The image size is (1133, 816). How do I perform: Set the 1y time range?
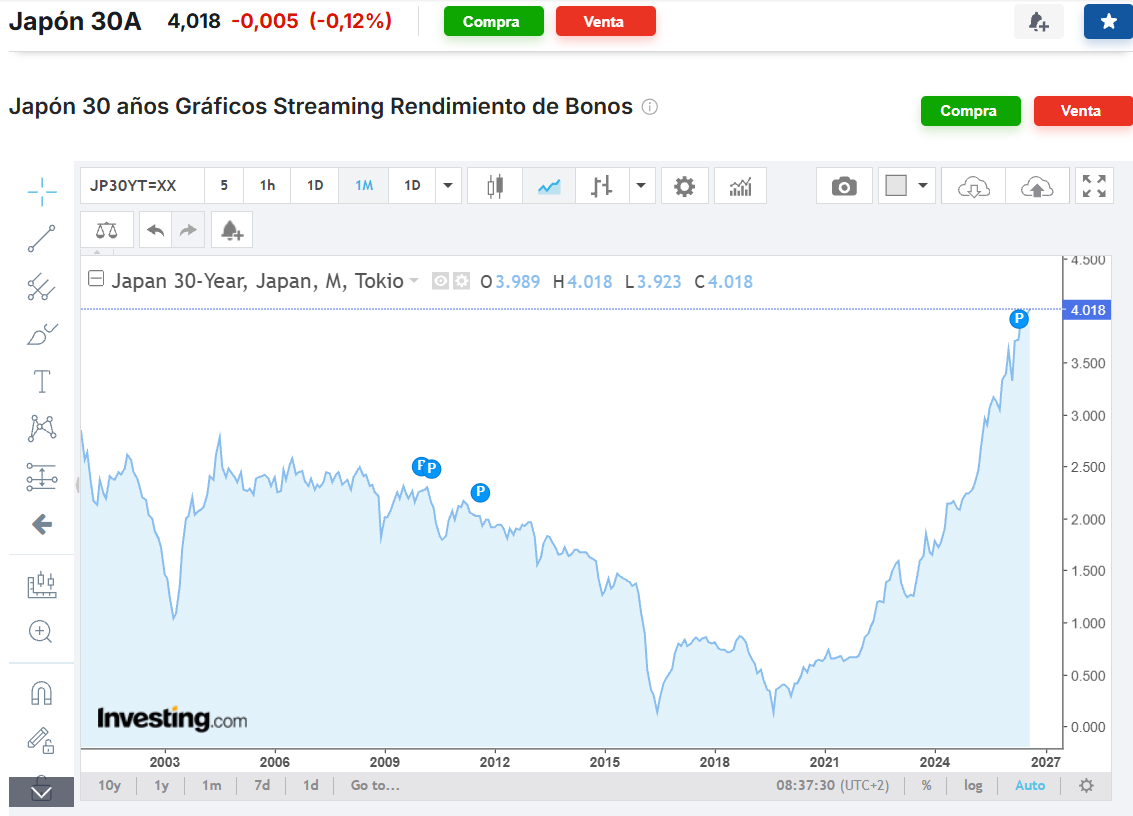[161, 785]
